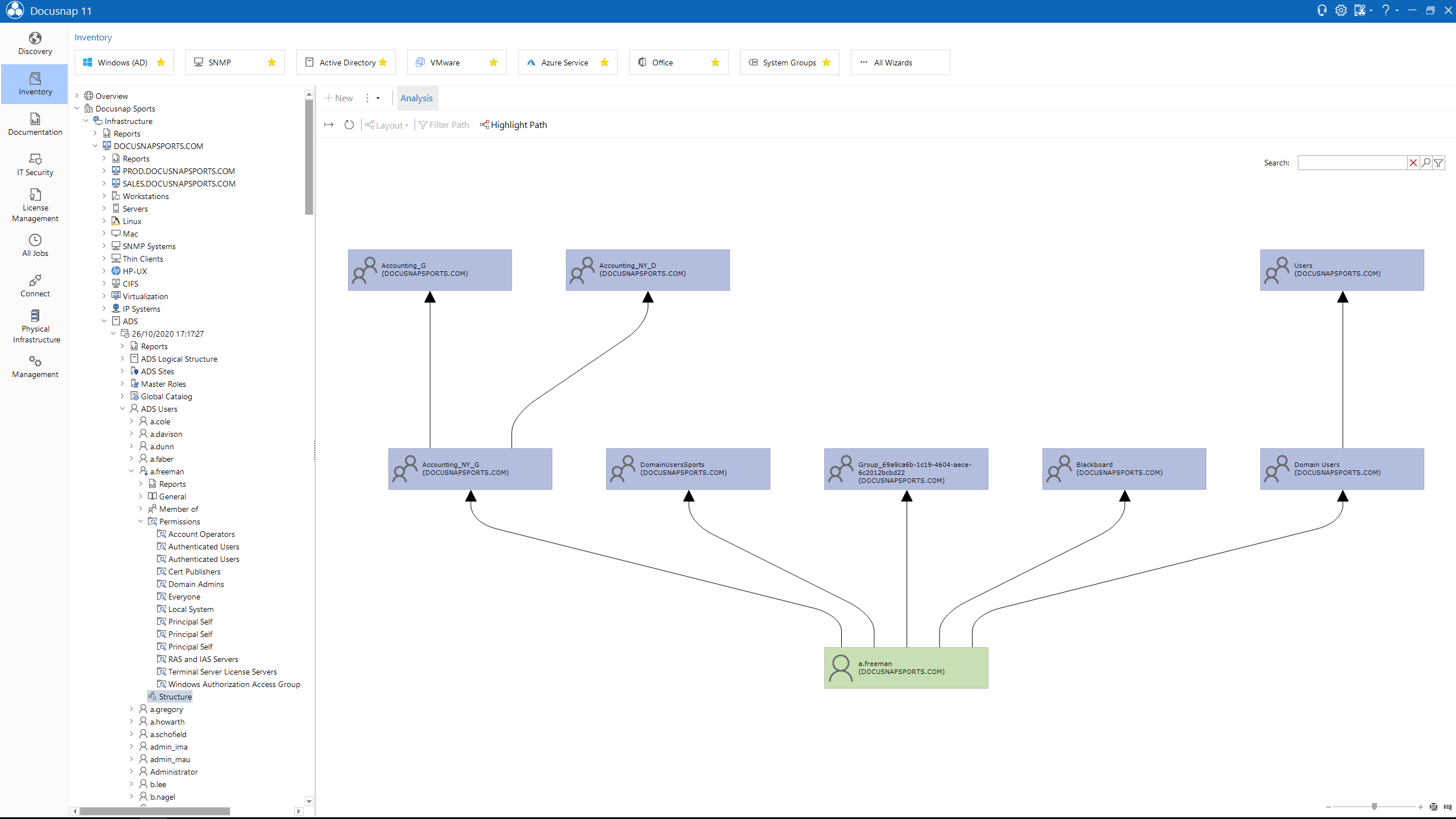Open License Management in the sidebar
Image resolution: width=1456 pixels, height=819 pixels.
(35, 205)
